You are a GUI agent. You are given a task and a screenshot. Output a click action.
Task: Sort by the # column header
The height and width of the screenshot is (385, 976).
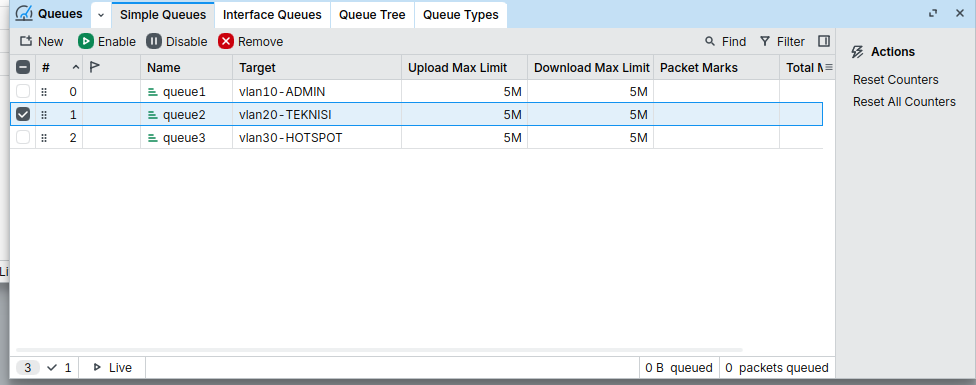coord(59,67)
